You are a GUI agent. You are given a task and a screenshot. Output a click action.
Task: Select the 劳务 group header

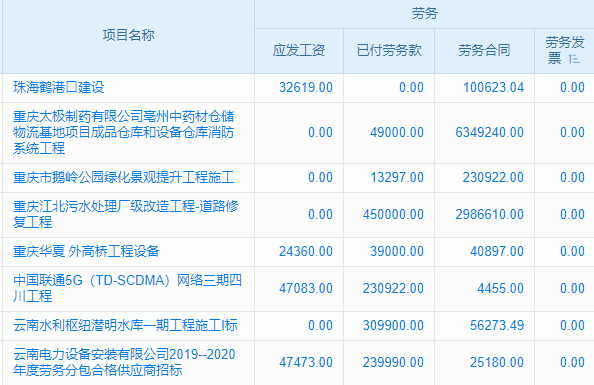[x=424, y=14]
